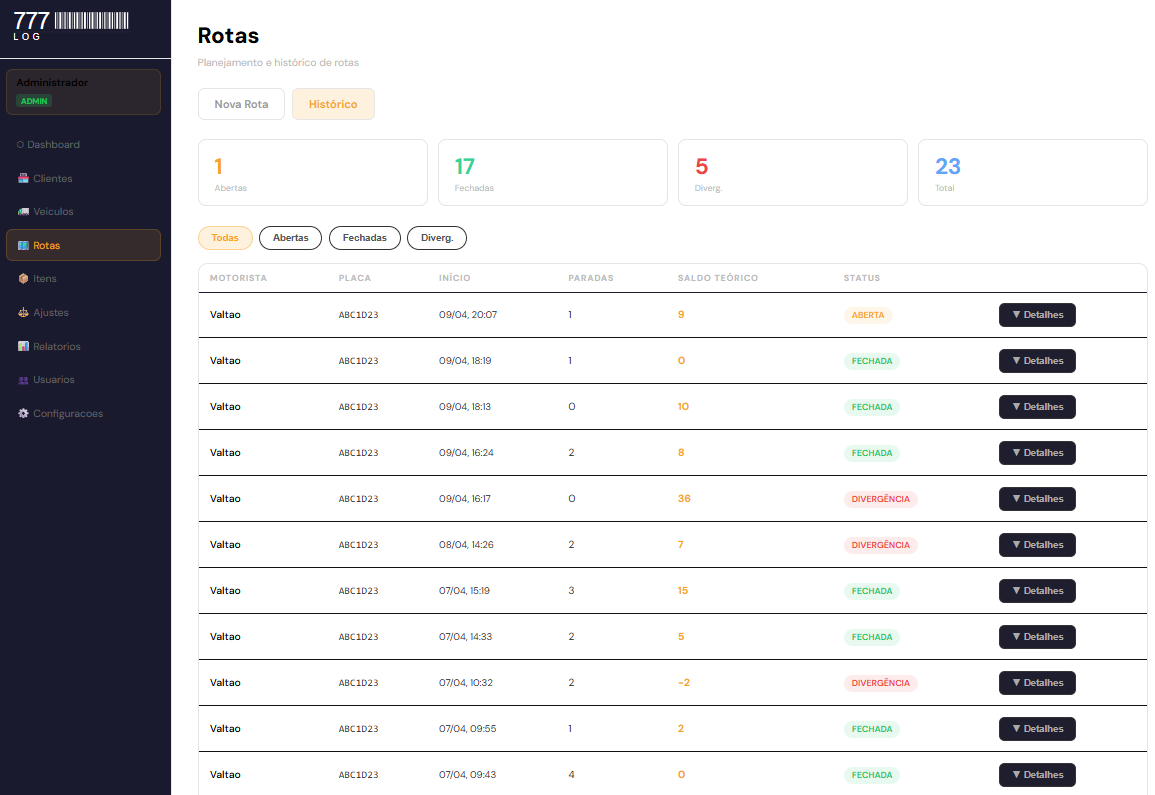
Task: Open the Dashboard sidebar icon
Action: point(21,145)
